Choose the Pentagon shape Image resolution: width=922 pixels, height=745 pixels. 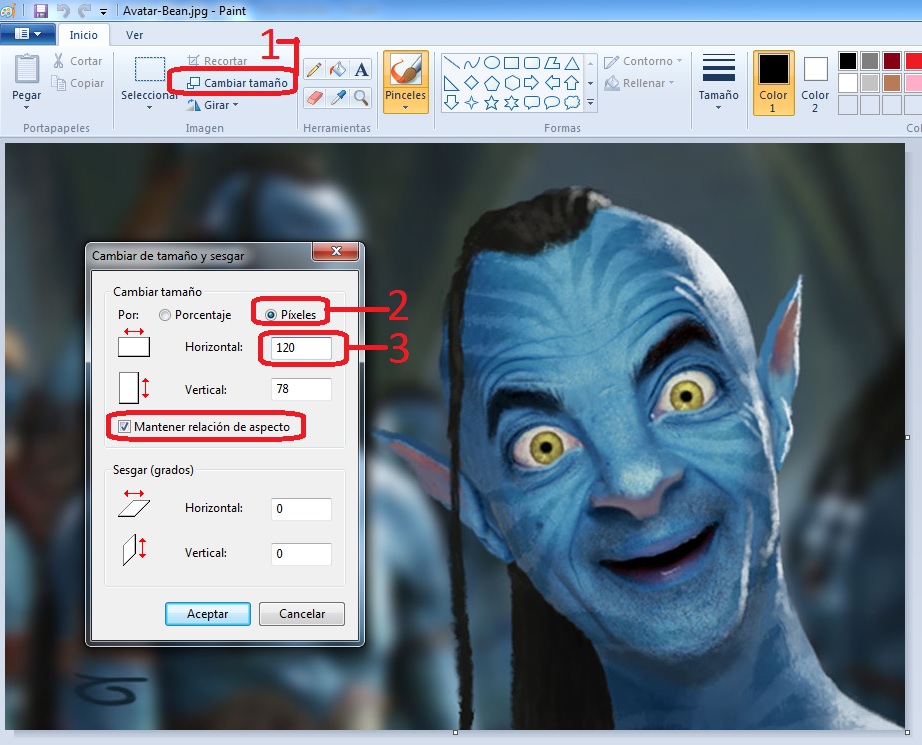click(x=492, y=83)
